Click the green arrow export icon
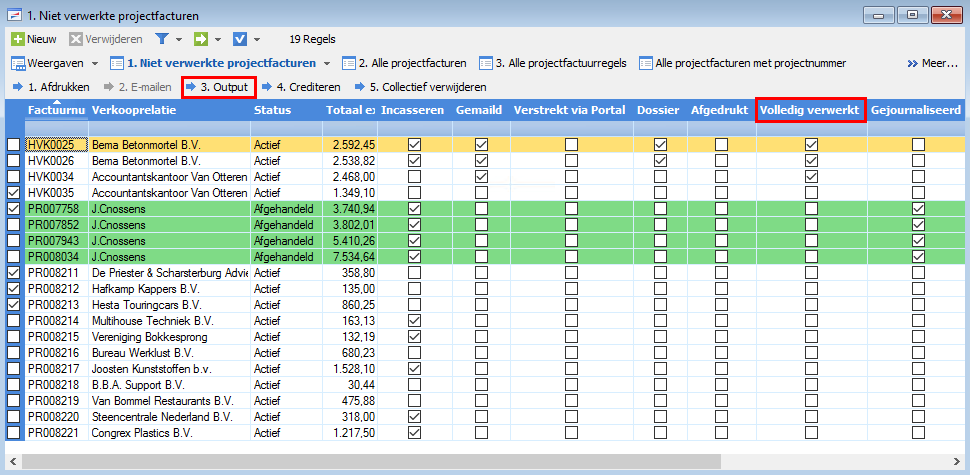Viewport: 970px width, 475px height. tap(200, 39)
